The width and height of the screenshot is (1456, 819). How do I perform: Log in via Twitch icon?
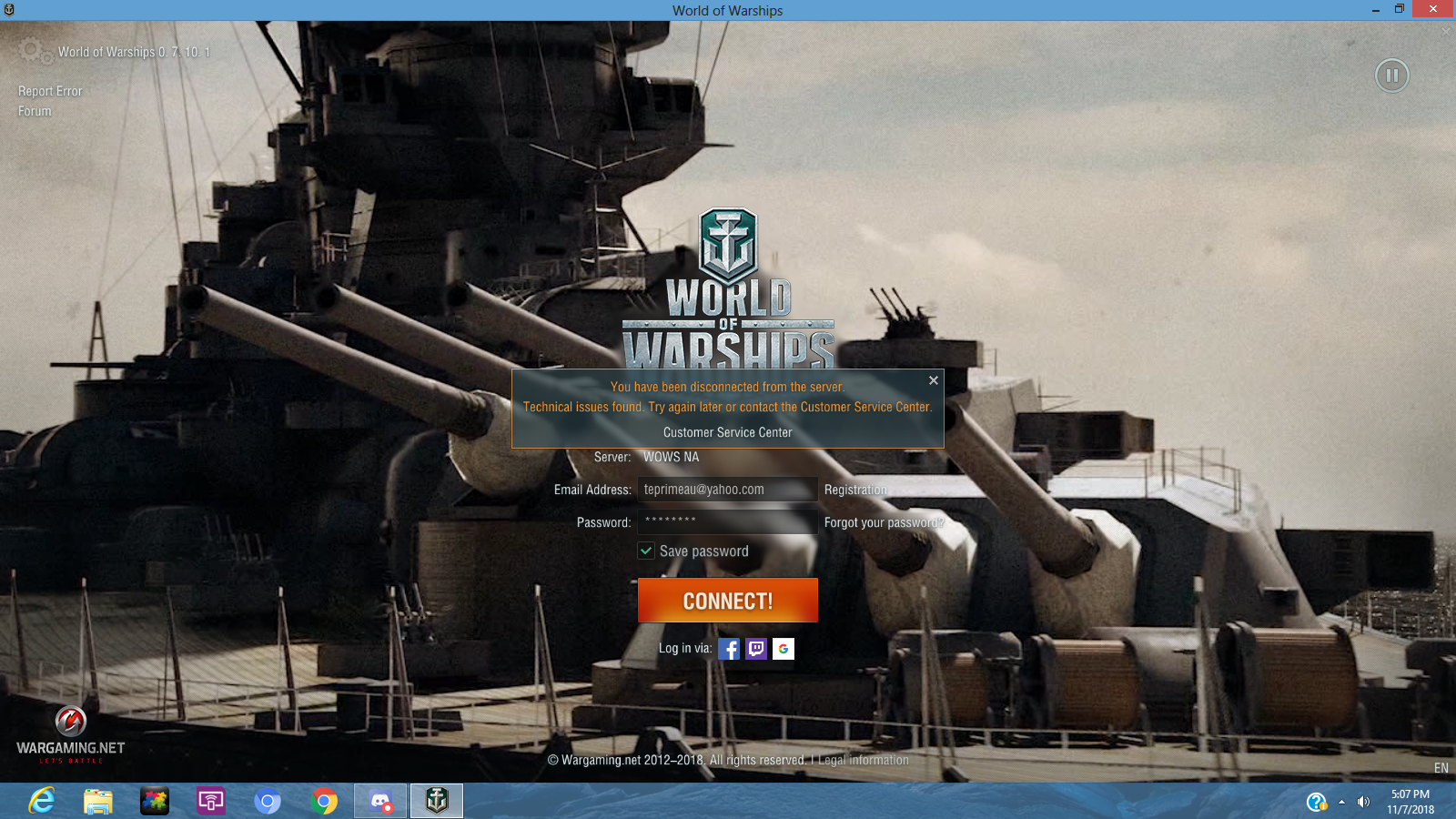pyautogui.click(x=756, y=649)
